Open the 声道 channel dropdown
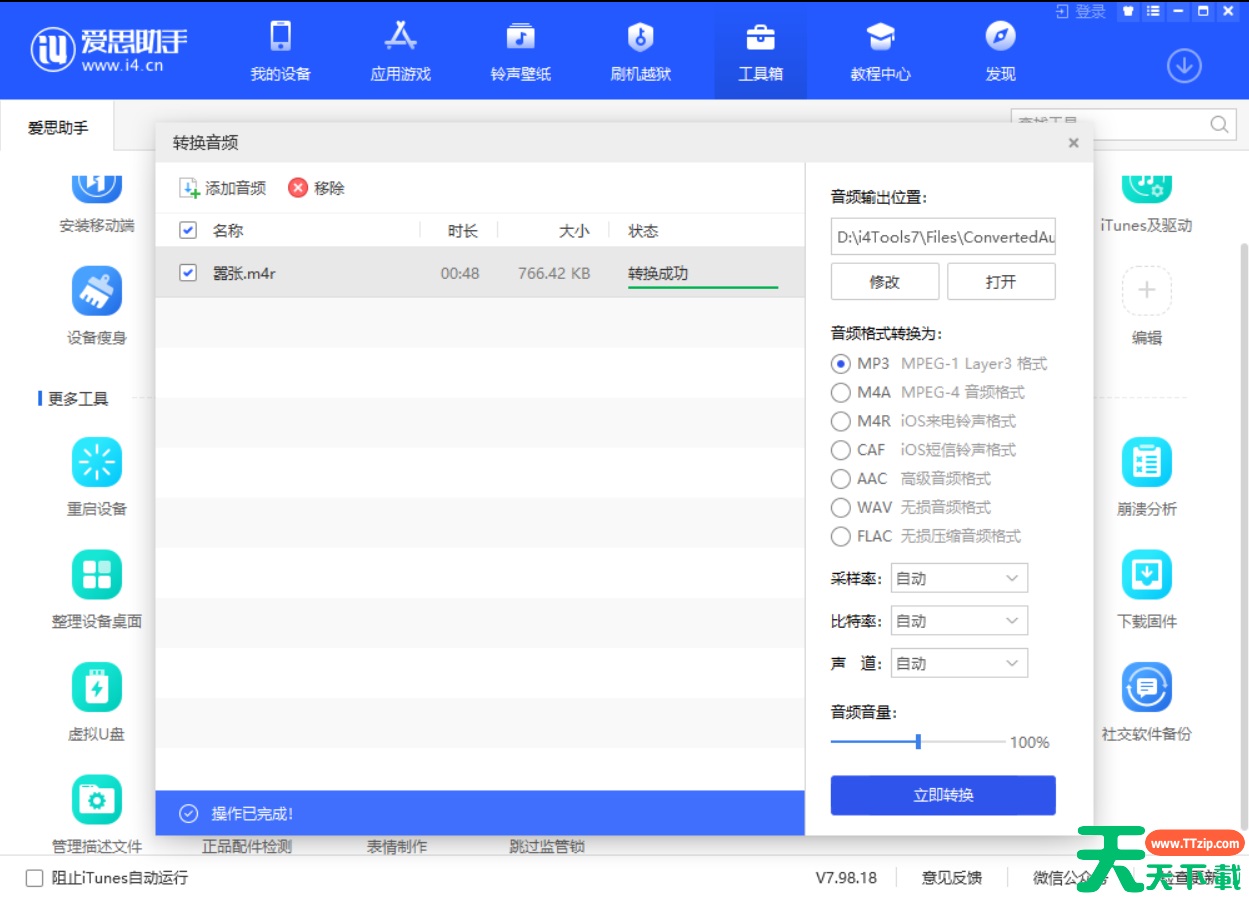 pos(957,662)
